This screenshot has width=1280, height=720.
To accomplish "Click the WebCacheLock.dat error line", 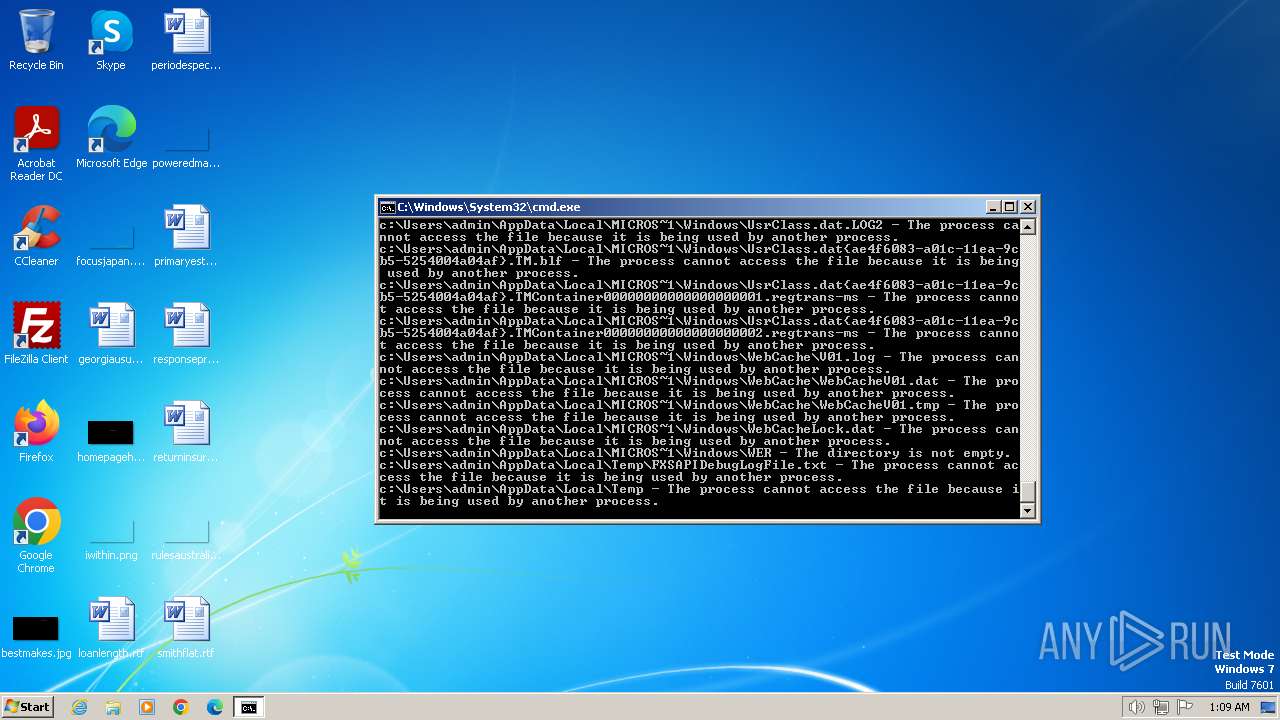I will (x=698, y=435).
